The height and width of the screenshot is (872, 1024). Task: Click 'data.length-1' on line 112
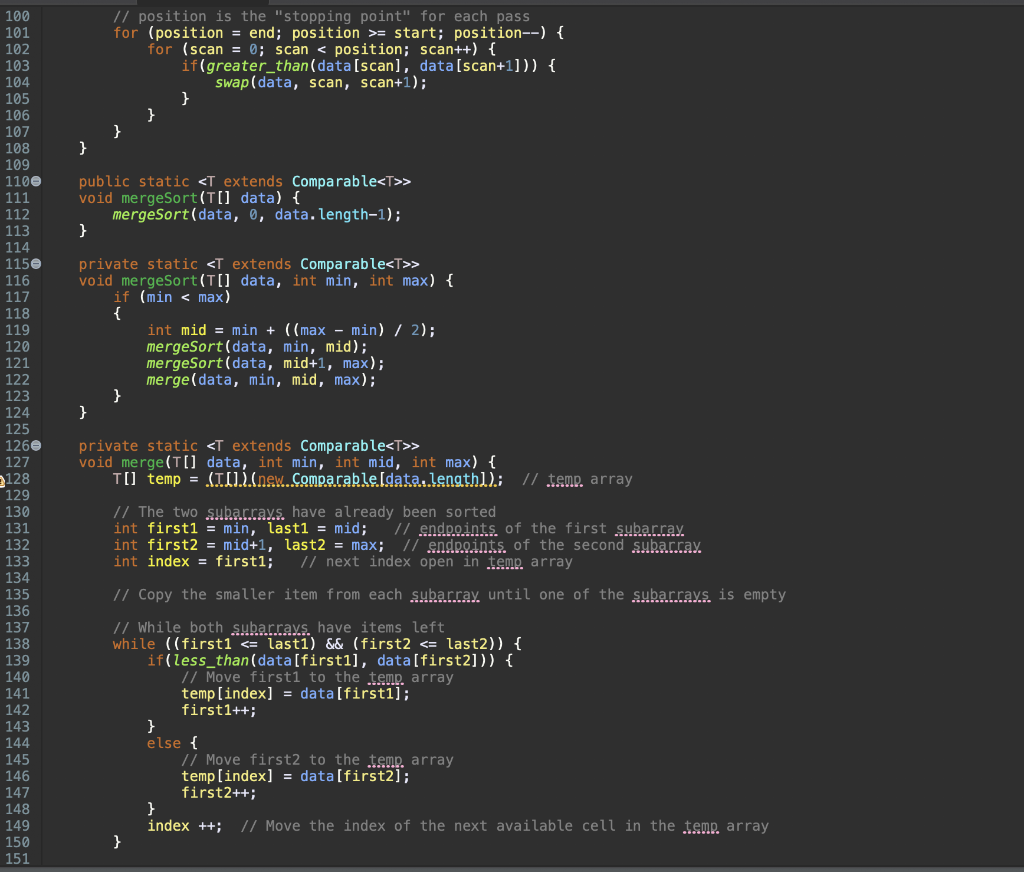332,215
